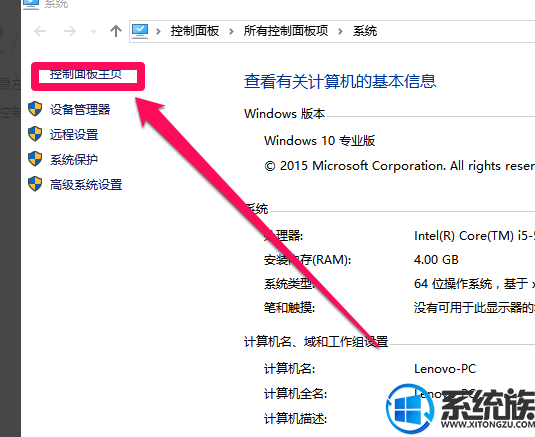
Task: Click the Back navigation arrow
Action: (x=40, y=31)
